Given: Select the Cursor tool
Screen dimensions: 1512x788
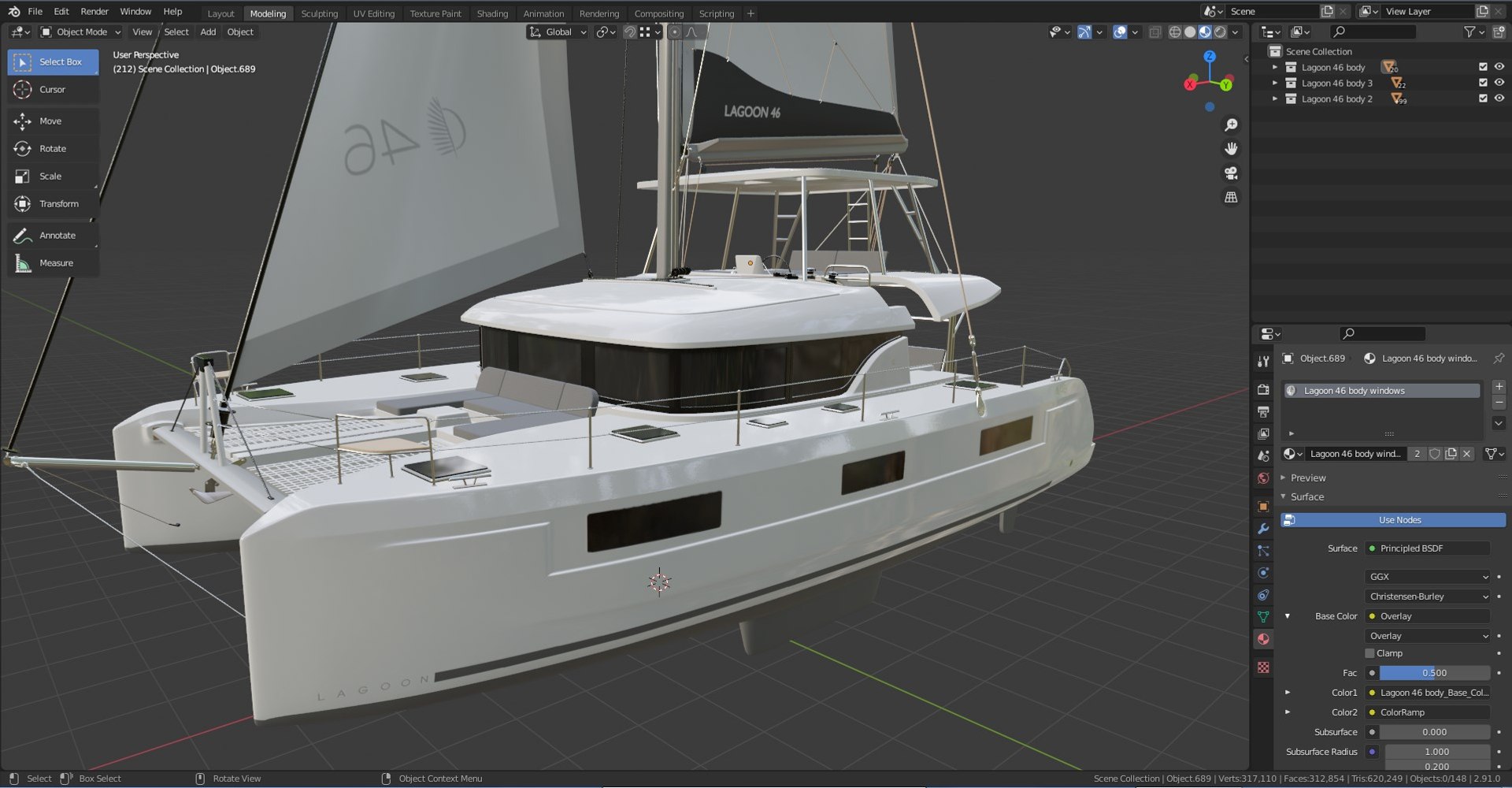Looking at the screenshot, I should [53, 90].
